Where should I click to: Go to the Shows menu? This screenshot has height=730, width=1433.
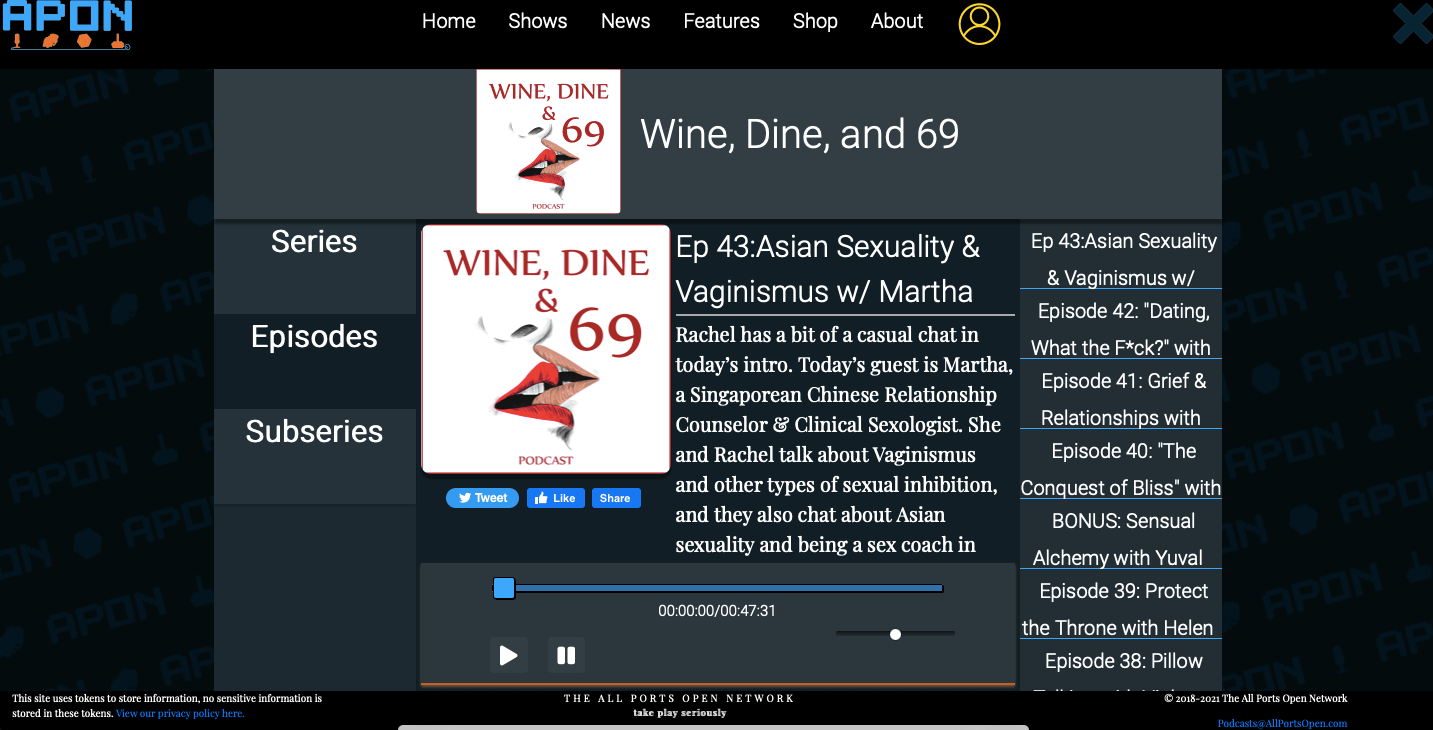tap(537, 21)
